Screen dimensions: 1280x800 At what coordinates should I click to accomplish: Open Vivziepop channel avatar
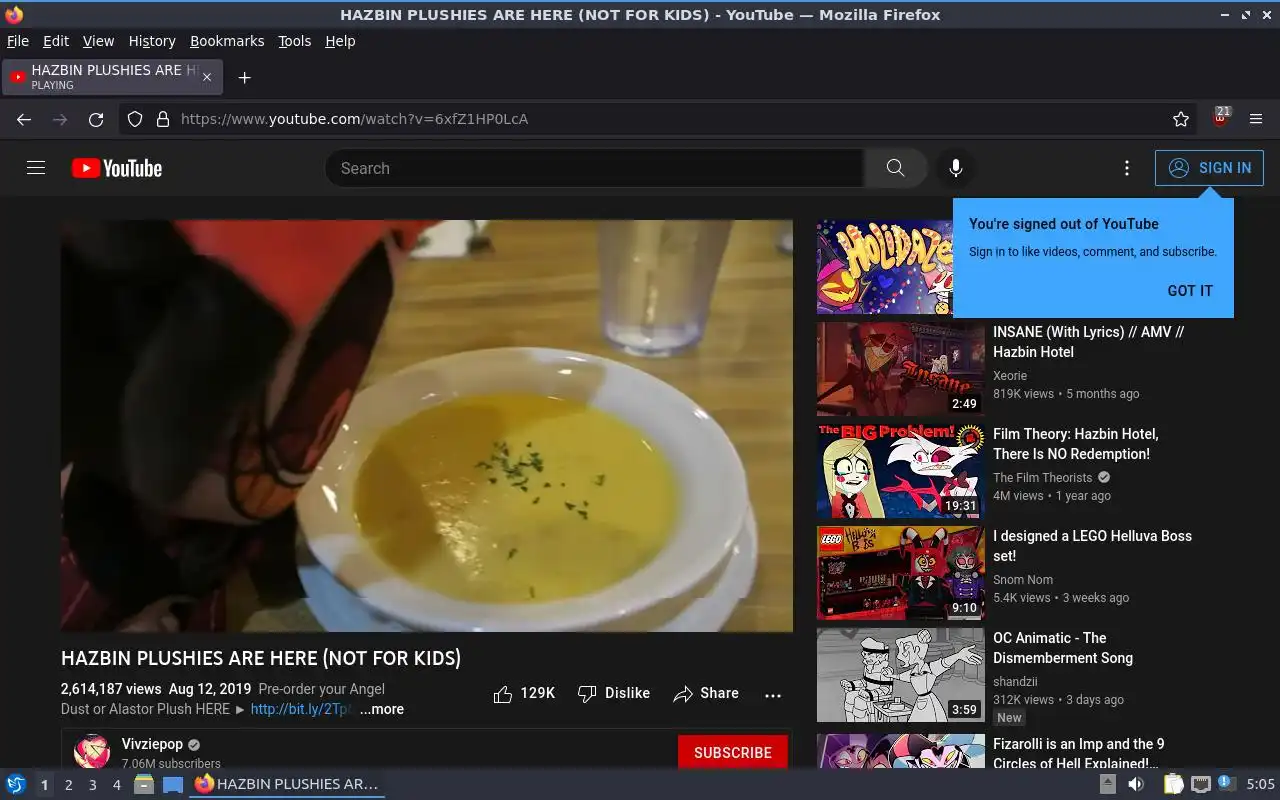[92, 752]
